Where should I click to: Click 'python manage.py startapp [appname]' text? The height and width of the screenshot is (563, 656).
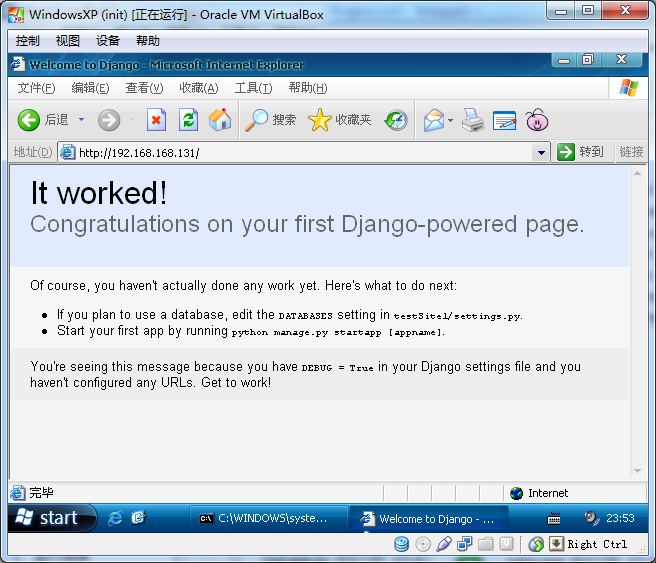point(338,333)
